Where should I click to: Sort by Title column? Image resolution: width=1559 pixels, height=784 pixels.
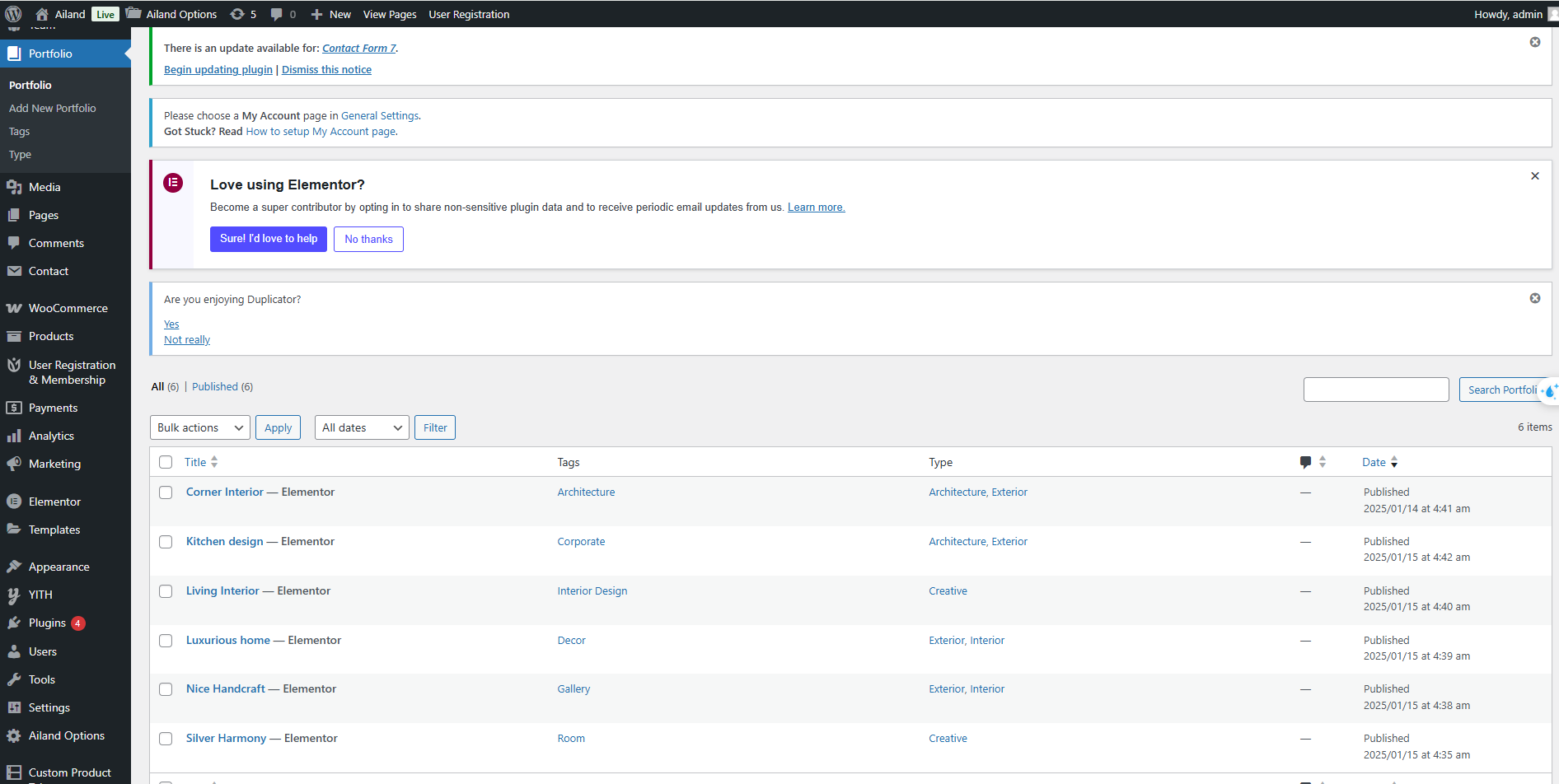pos(201,462)
